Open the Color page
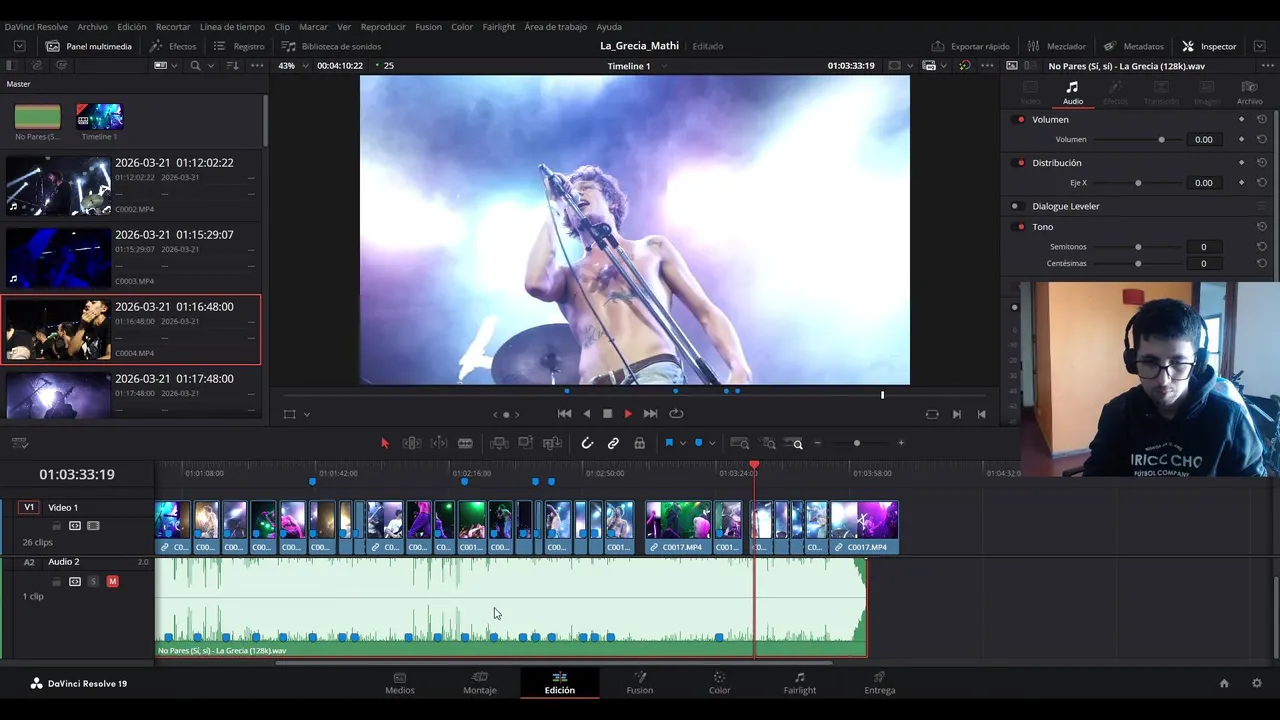This screenshot has height=720, width=1280. tap(720, 683)
